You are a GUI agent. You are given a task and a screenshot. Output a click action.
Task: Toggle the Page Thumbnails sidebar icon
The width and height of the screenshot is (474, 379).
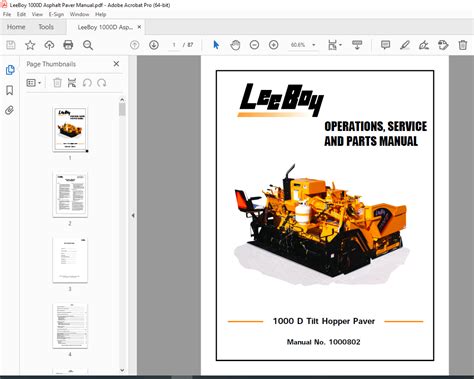coord(10,70)
